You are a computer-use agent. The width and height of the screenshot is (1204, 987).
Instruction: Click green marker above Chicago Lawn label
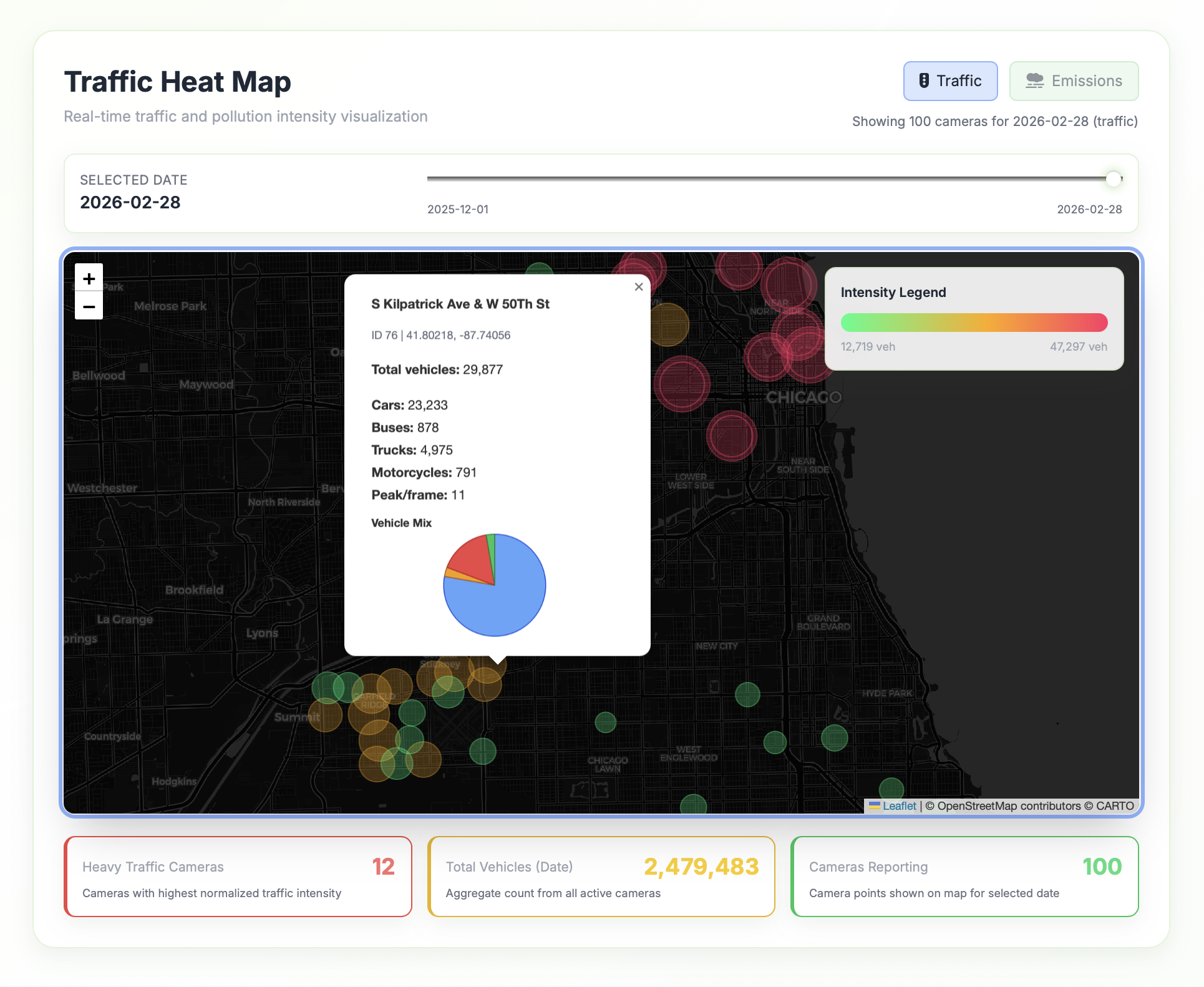605,722
